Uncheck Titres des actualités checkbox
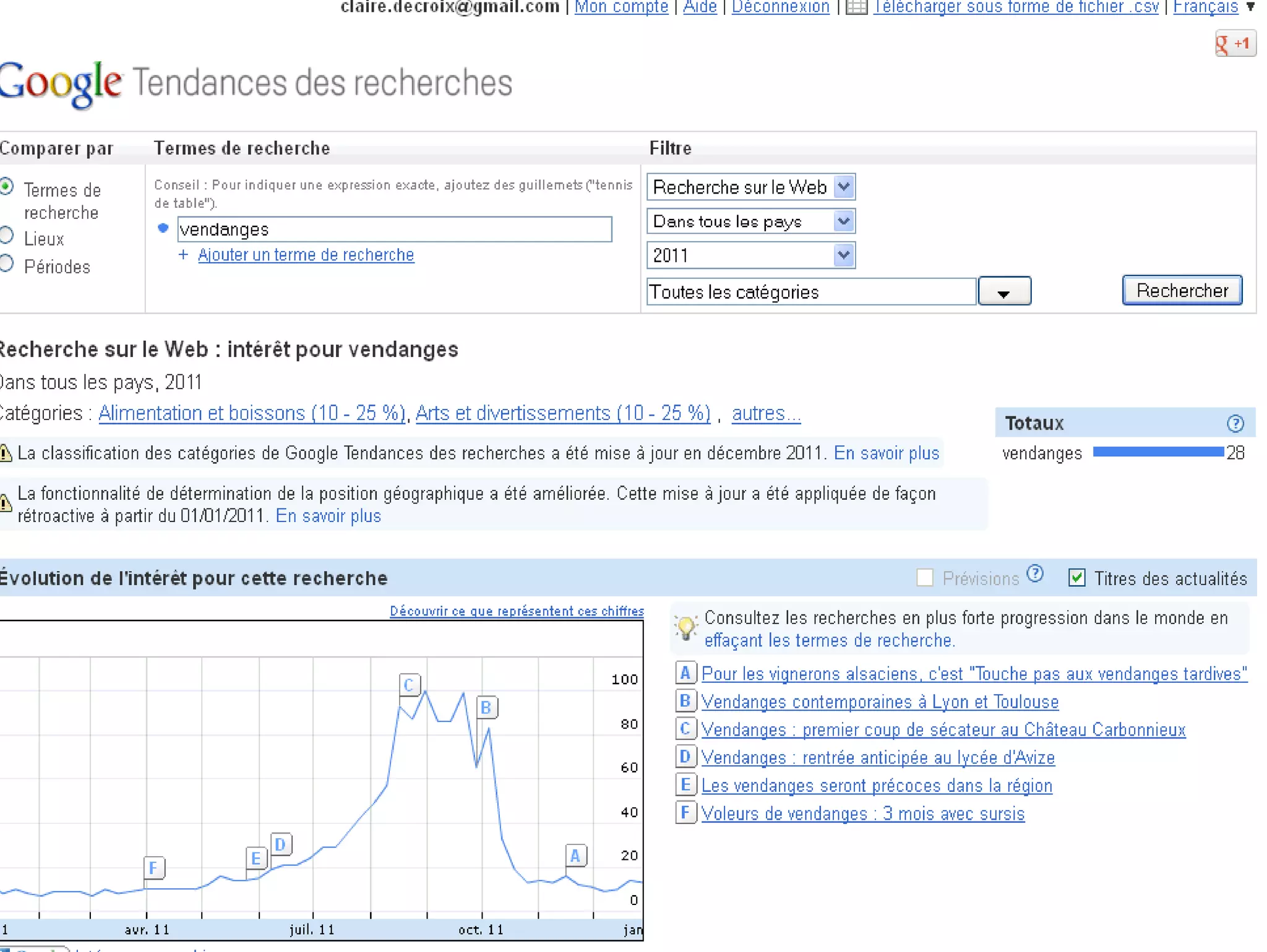 (x=1076, y=578)
